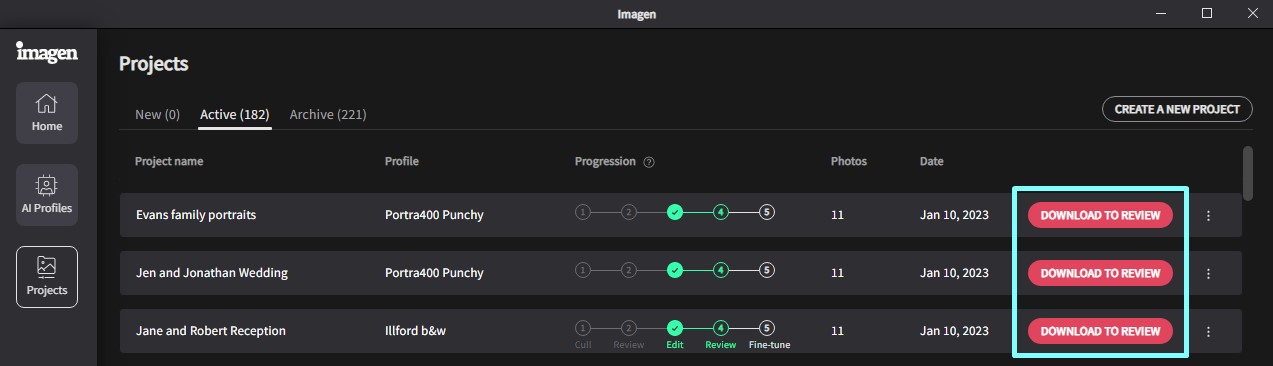This screenshot has width=1273, height=366.
Task: Click step 4 Review circle for Jane and Robert Reception
Action: [720, 328]
